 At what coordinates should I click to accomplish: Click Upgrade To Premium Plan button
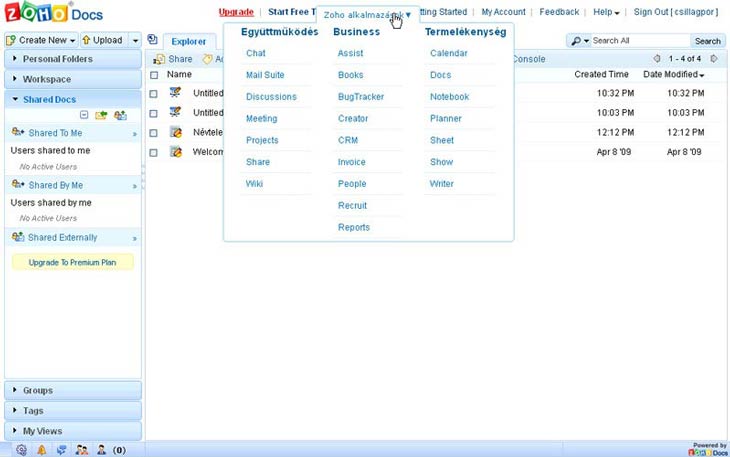coord(72,262)
